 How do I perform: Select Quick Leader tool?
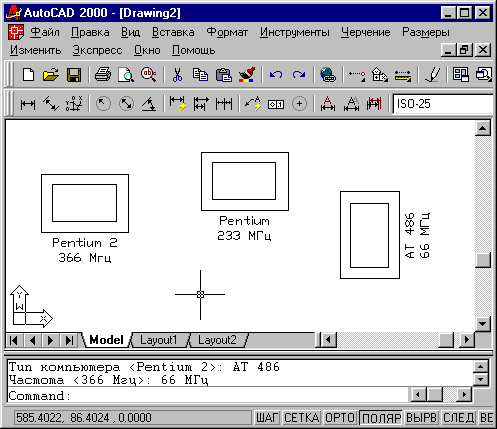253,104
